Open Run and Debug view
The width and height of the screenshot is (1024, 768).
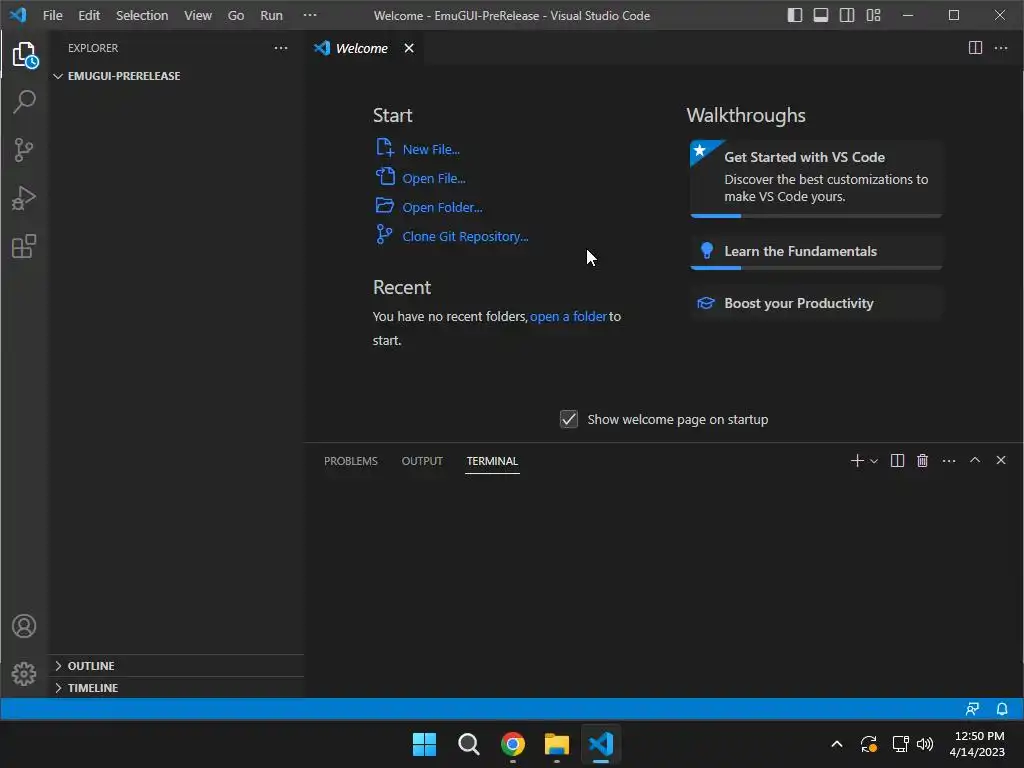pos(24,199)
